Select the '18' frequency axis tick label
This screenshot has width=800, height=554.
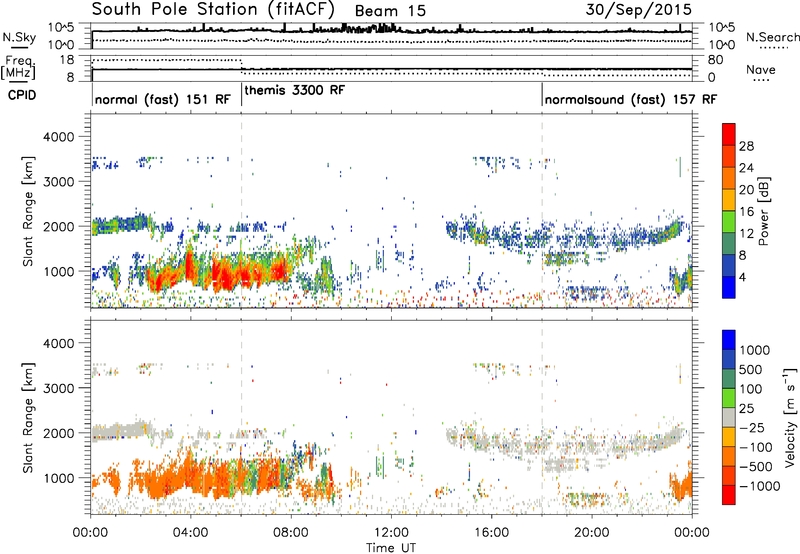coord(67,60)
